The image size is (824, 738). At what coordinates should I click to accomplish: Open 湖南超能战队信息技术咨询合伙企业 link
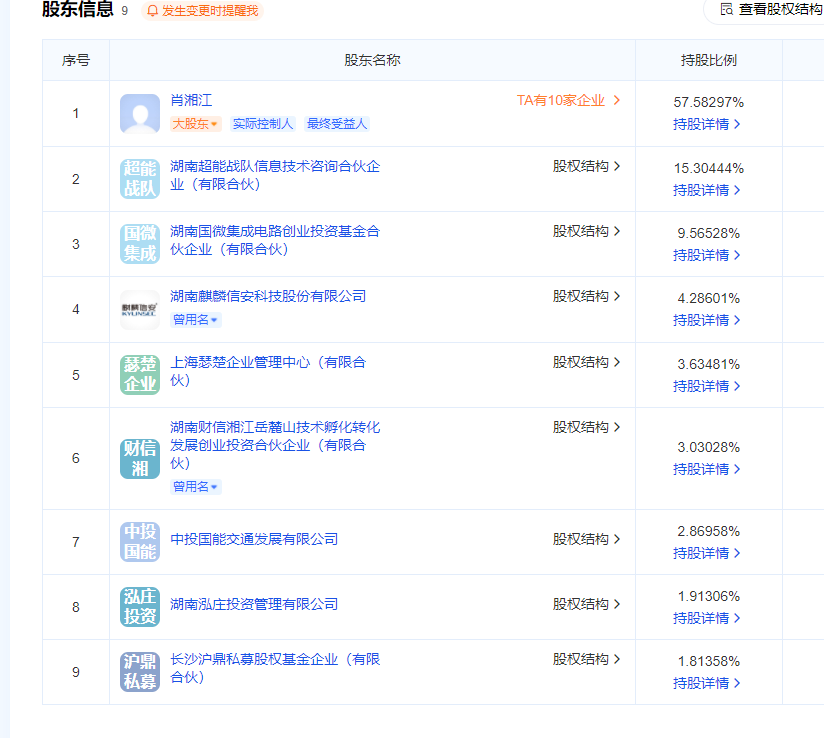coord(275,176)
